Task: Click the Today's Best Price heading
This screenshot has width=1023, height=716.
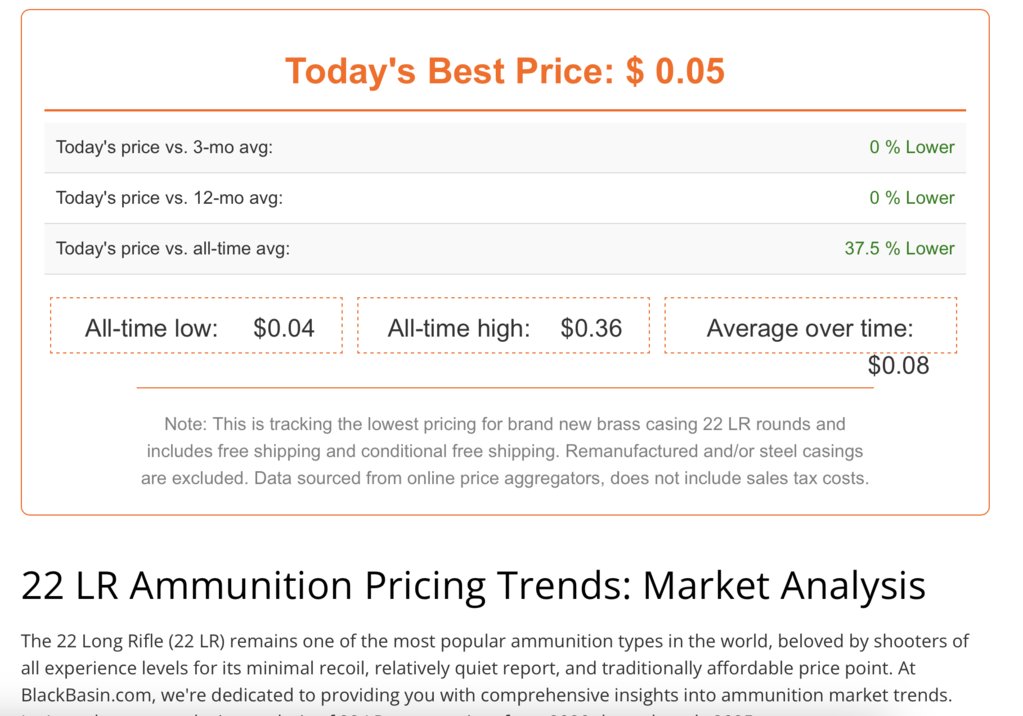Action: tap(504, 70)
